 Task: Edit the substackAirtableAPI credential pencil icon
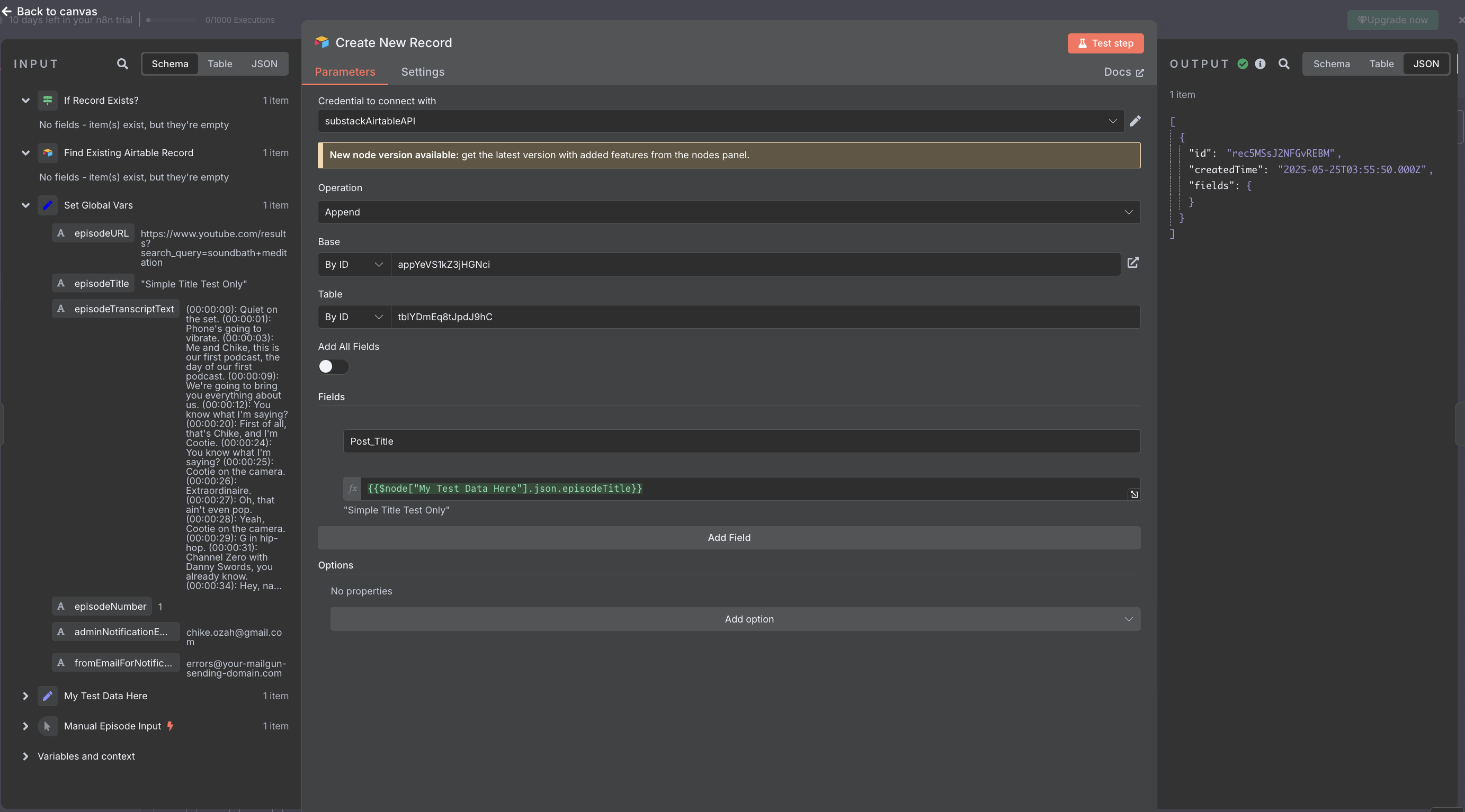pyautogui.click(x=1135, y=121)
